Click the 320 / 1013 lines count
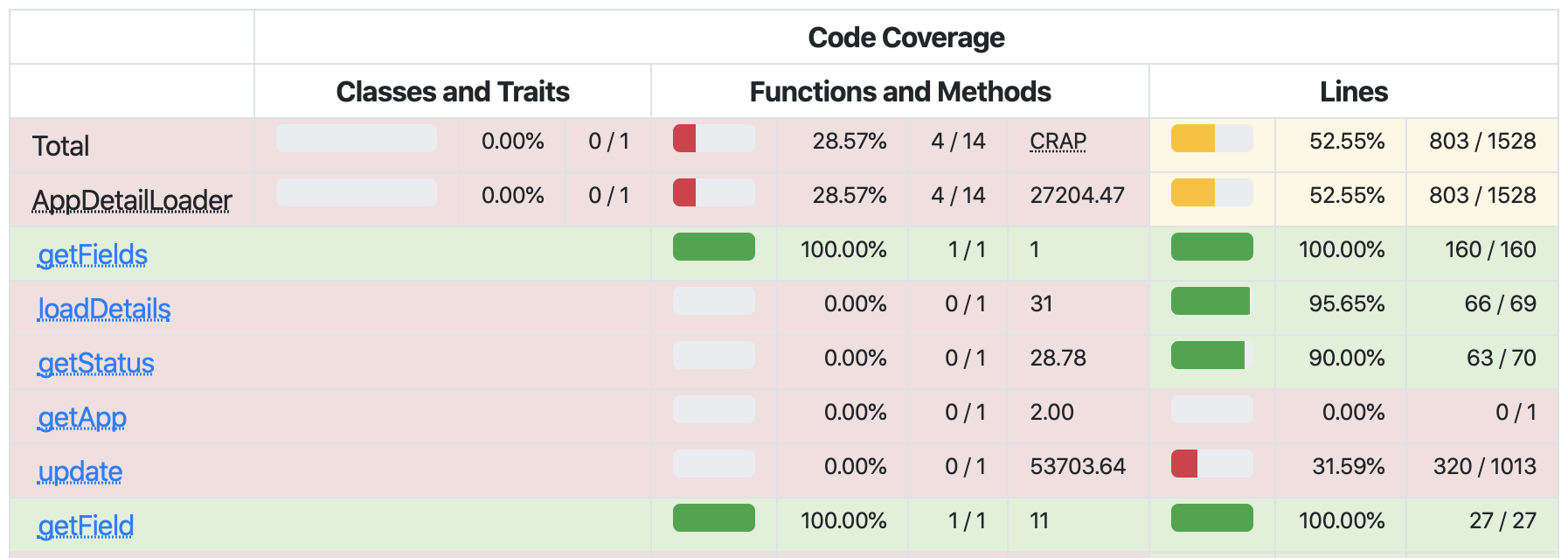The image size is (1568, 558). 1484,466
